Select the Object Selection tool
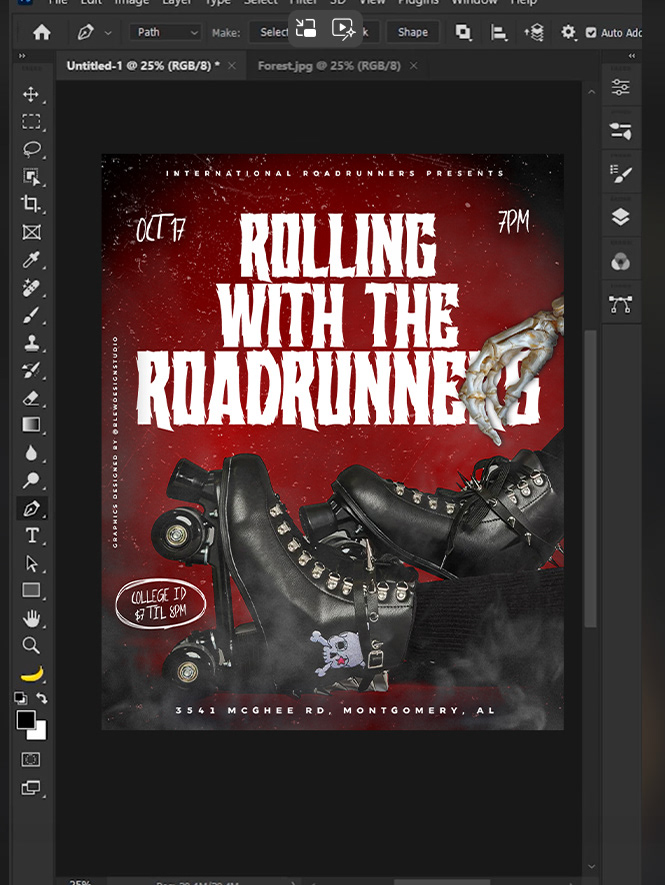Image resolution: width=665 pixels, height=885 pixels. [31, 177]
